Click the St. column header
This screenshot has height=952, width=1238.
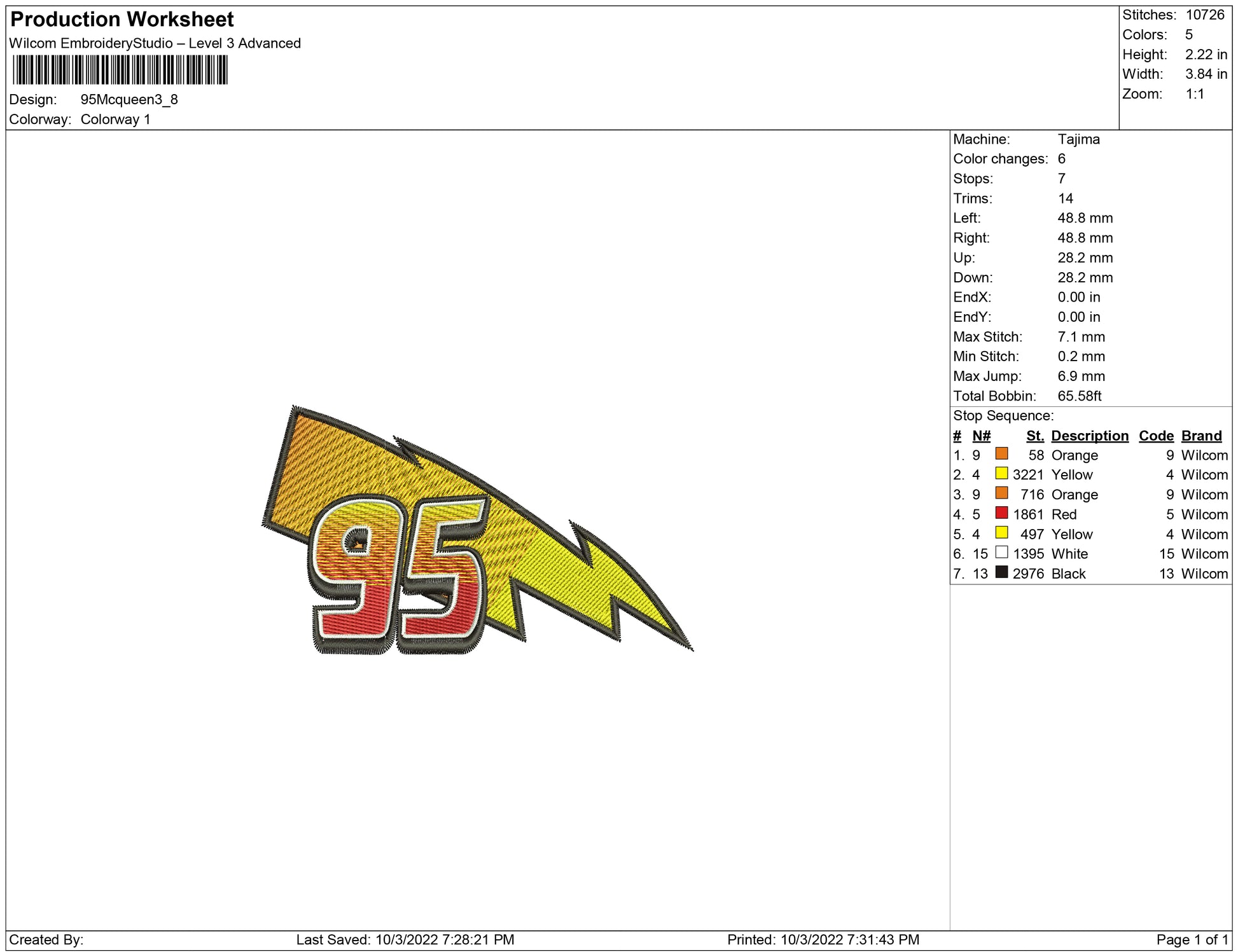point(1034,436)
